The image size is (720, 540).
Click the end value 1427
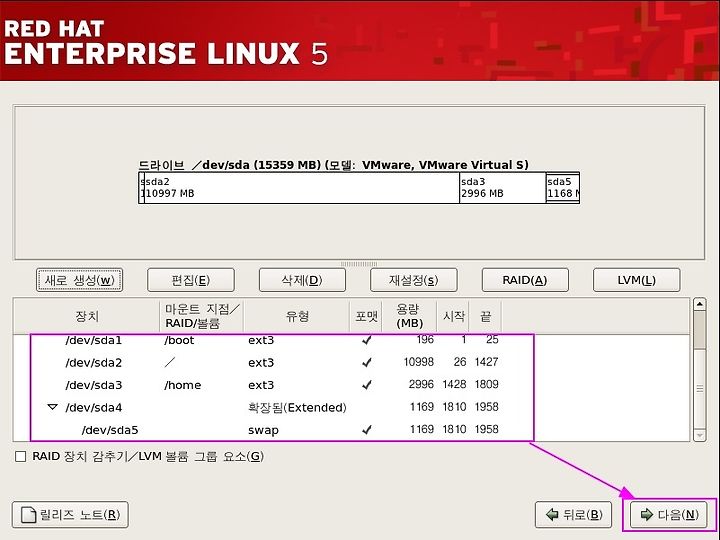pyautogui.click(x=486, y=362)
